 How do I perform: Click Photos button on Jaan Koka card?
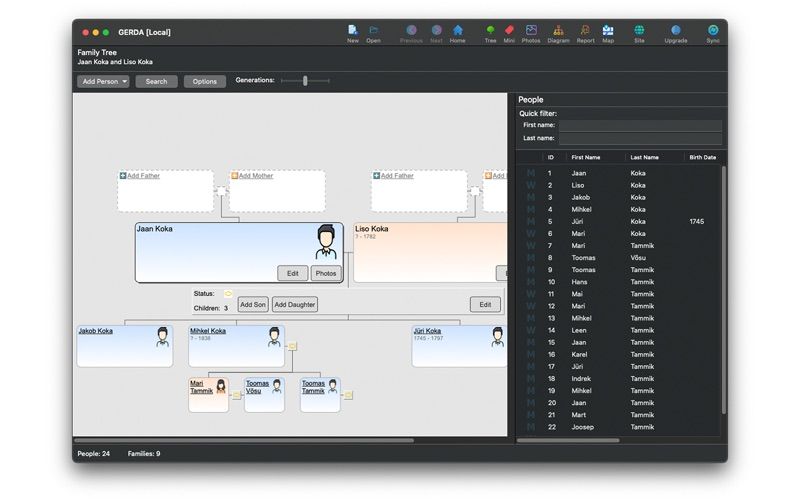click(326, 273)
